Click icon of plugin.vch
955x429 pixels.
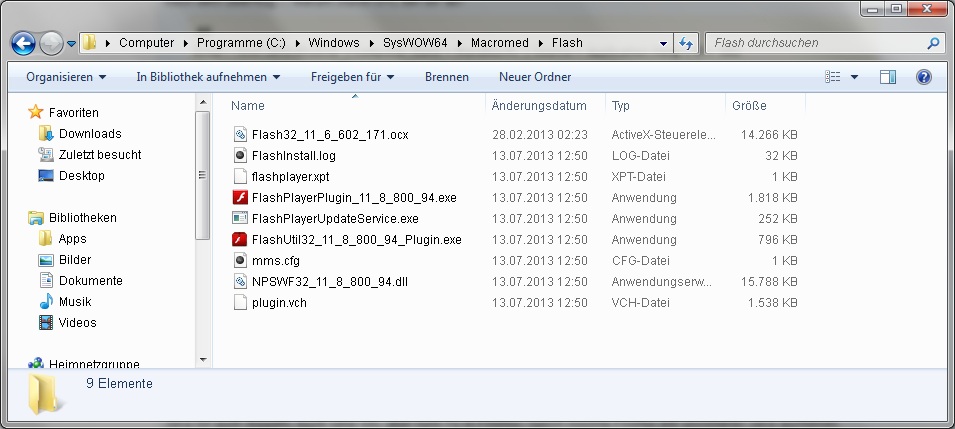coord(240,302)
